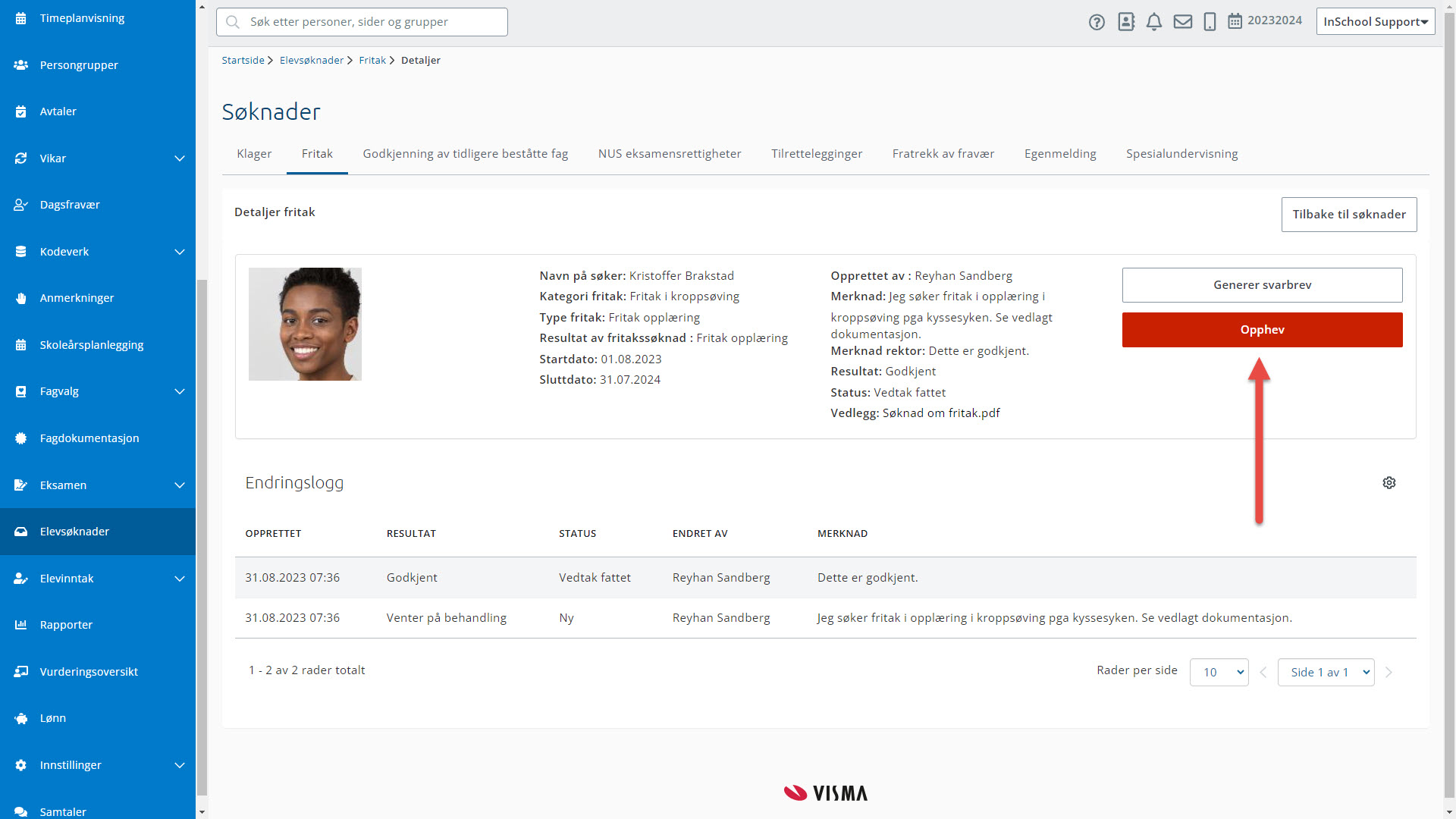Open the rows per page dropdown showing 10
The image size is (1456, 819).
(x=1219, y=672)
